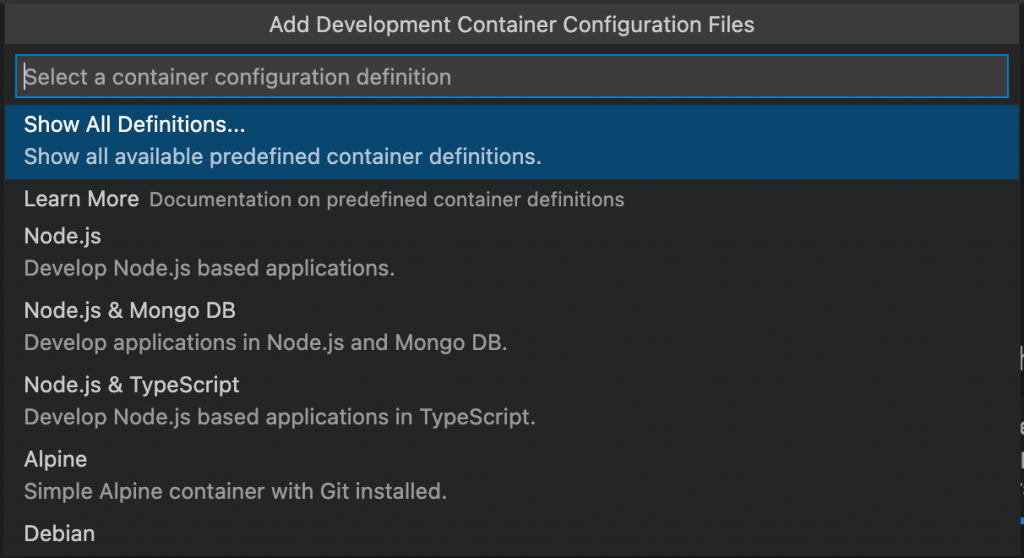Focus the container configuration definition search box
Image resolution: width=1024 pixels, height=558 pixels.
pyautogui.click(x=511, y=76)
